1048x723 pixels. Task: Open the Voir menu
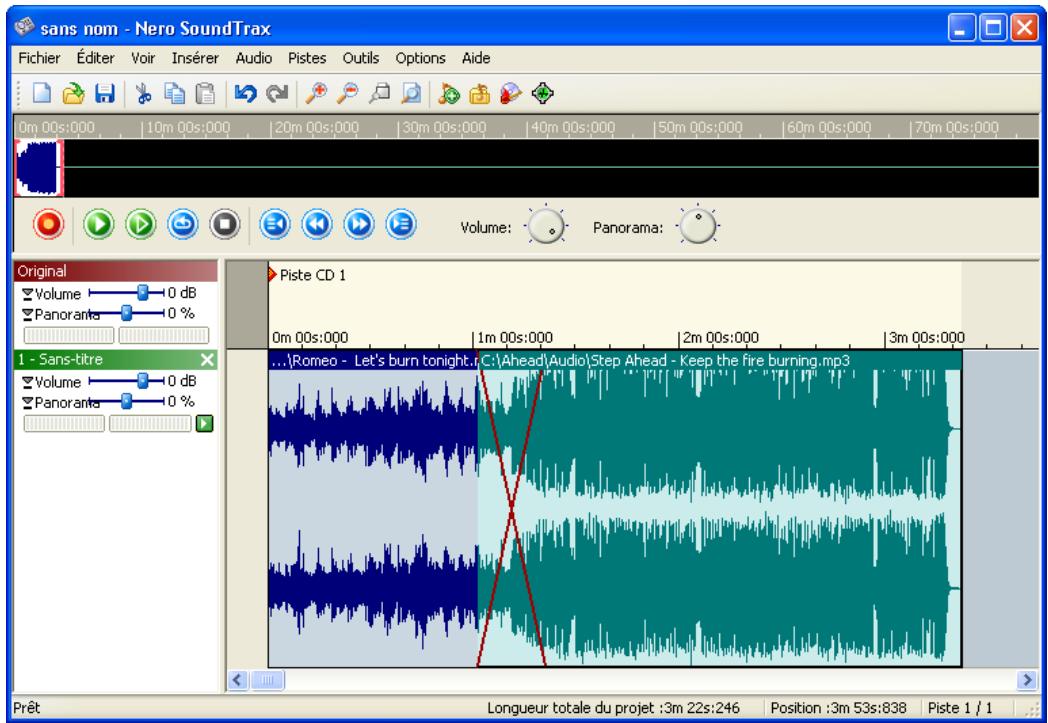[x=143, y=58]
